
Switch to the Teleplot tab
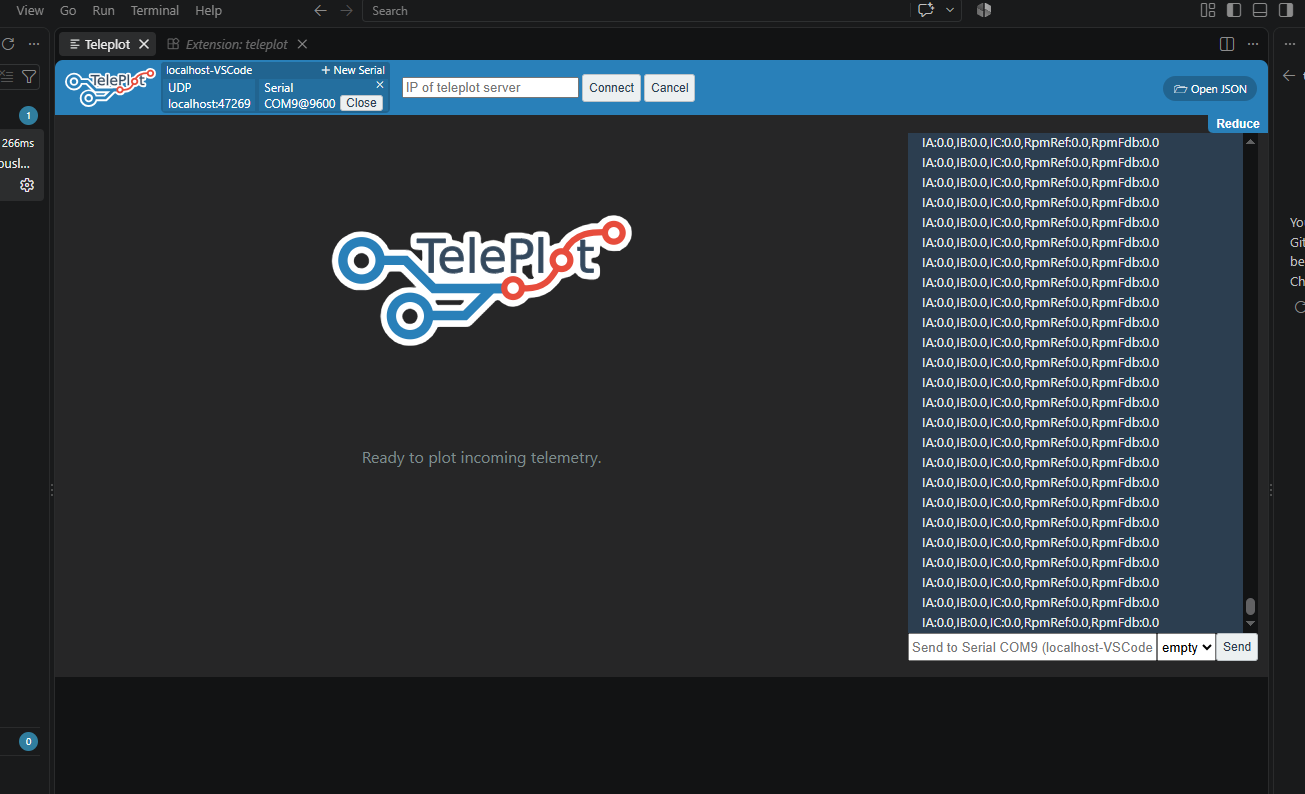pyautogui.click(x=107, y=44)
